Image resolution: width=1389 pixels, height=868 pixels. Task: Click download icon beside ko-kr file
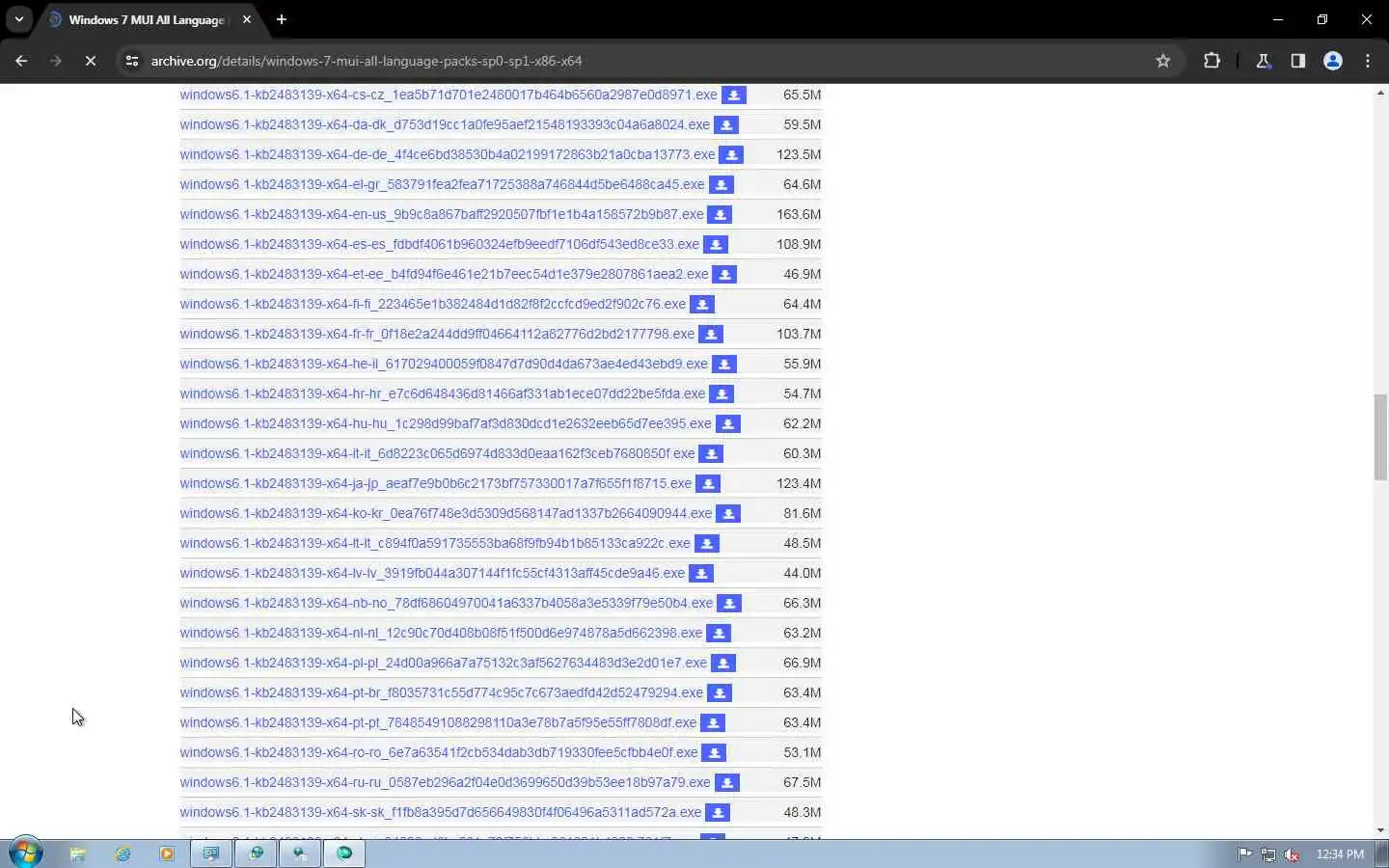click(x=729, y=514)
